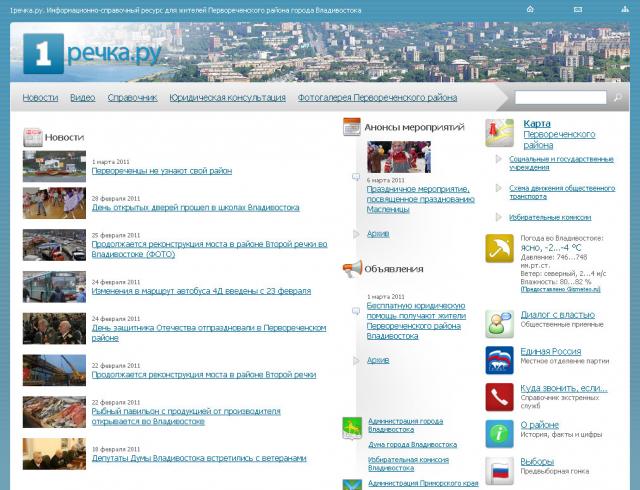
Task: Expand Архив under Объявления section
Action: click(378, 360)
